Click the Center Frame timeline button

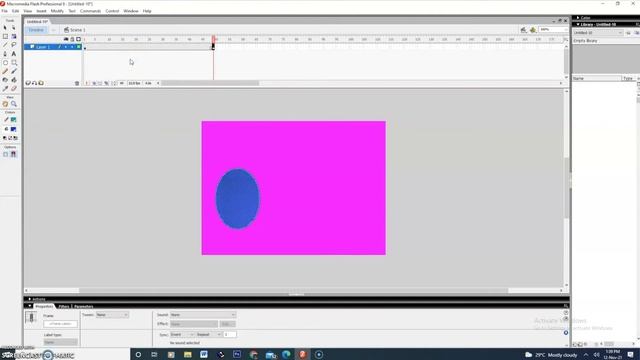pyautogui.click(x=87, y=83)
